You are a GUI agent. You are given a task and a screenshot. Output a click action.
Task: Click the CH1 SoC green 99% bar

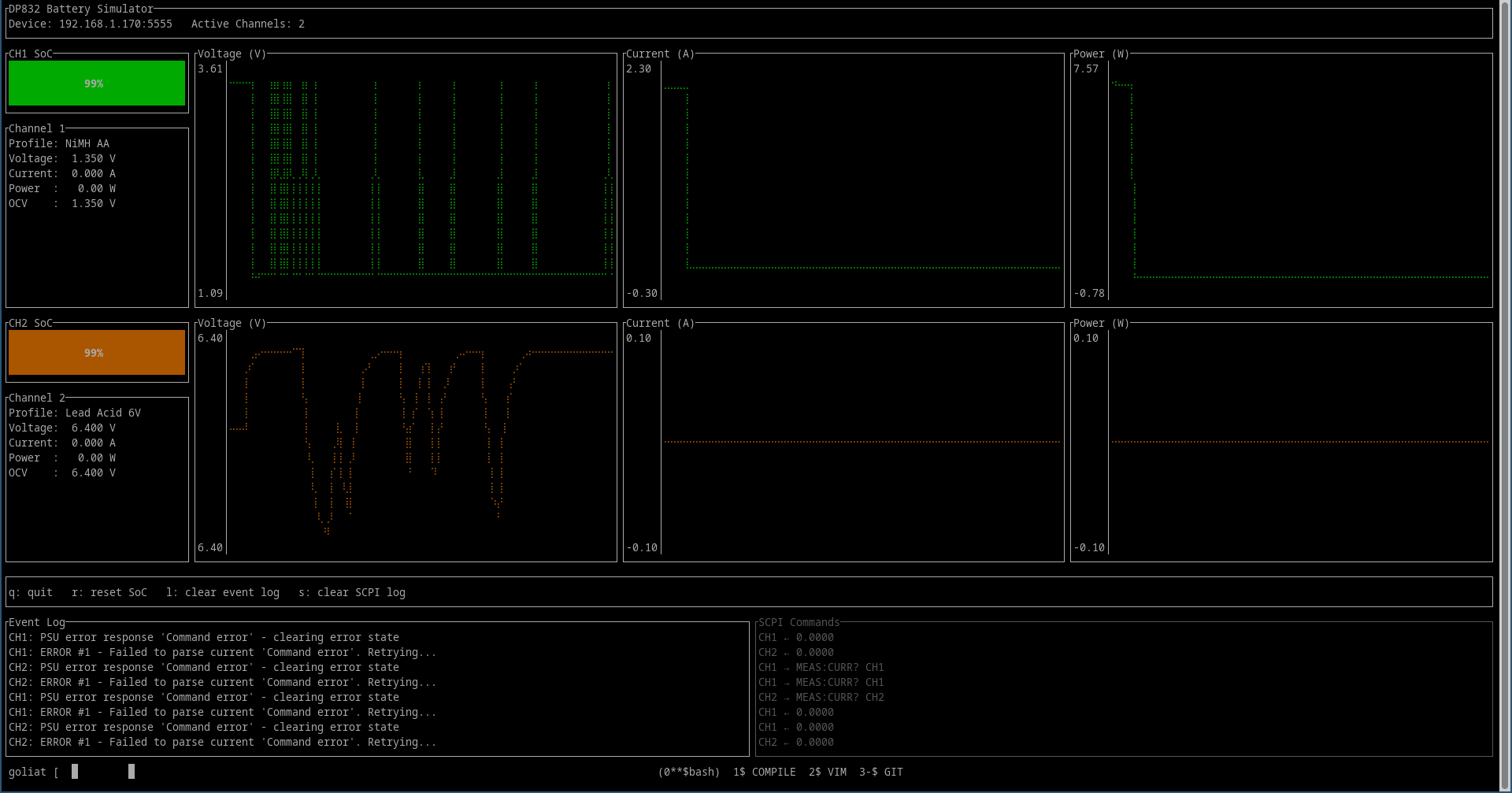[x=96, y=83]
